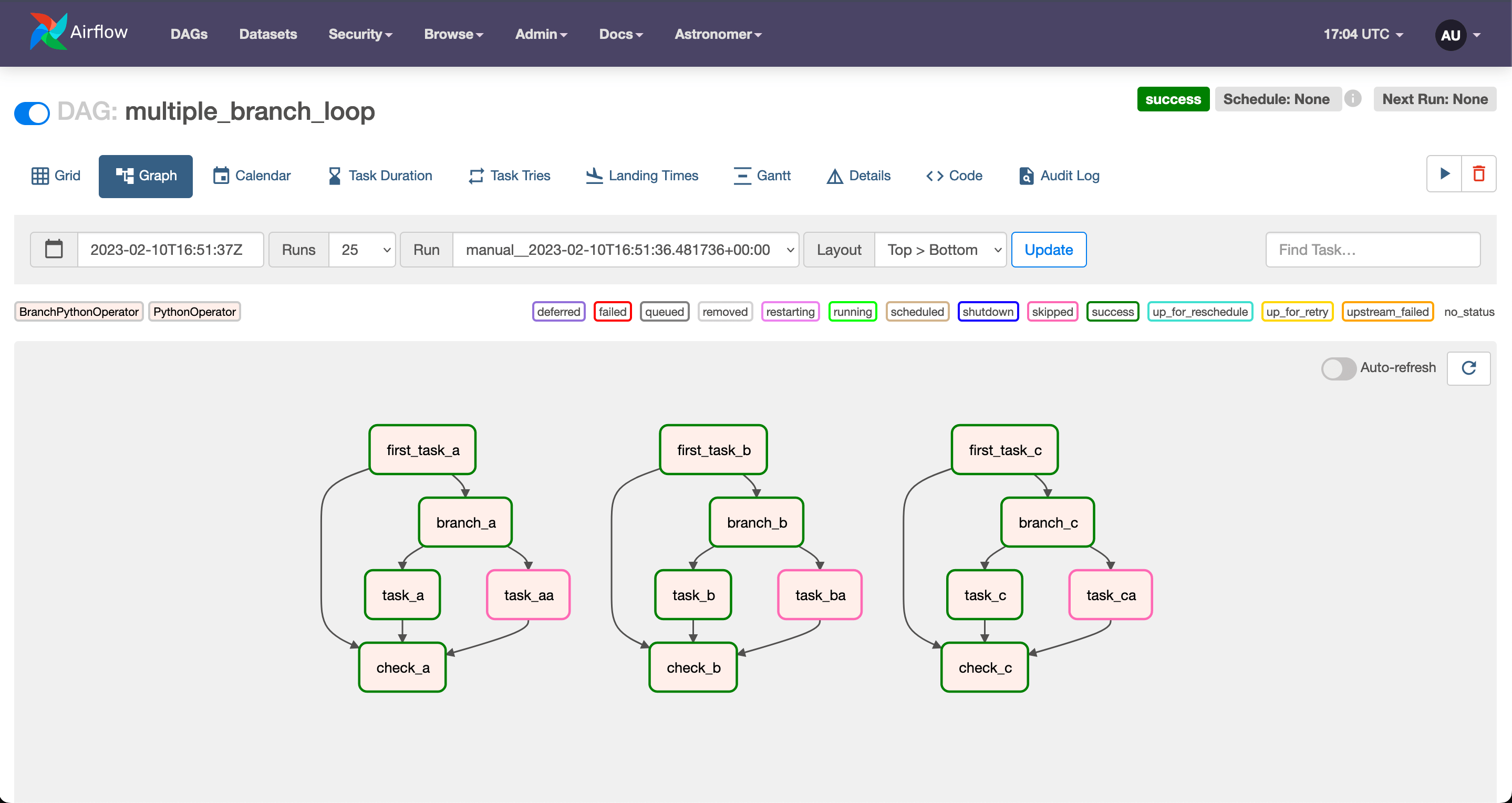Click the delete DAG trash icon
The width and height of the screenshot is (1512, 803).
(1479, 174)
